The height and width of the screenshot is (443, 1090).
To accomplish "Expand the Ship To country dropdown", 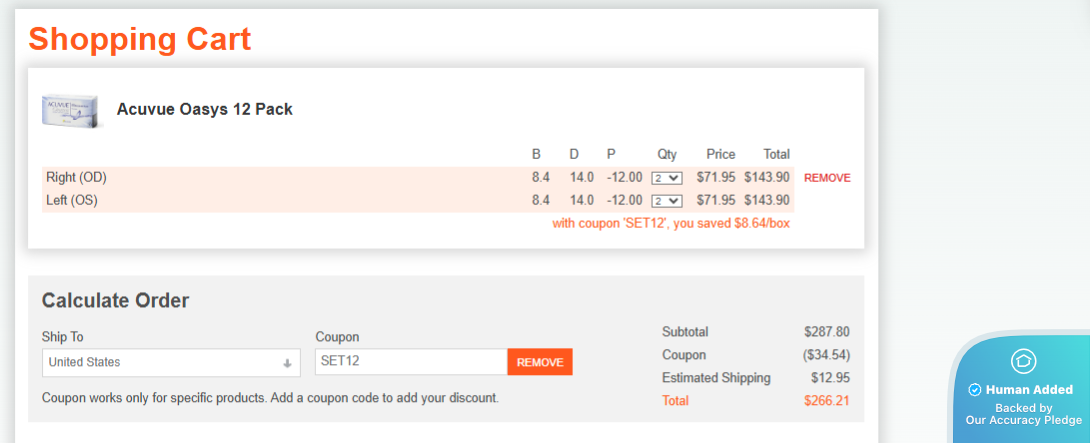I will 171,362.
